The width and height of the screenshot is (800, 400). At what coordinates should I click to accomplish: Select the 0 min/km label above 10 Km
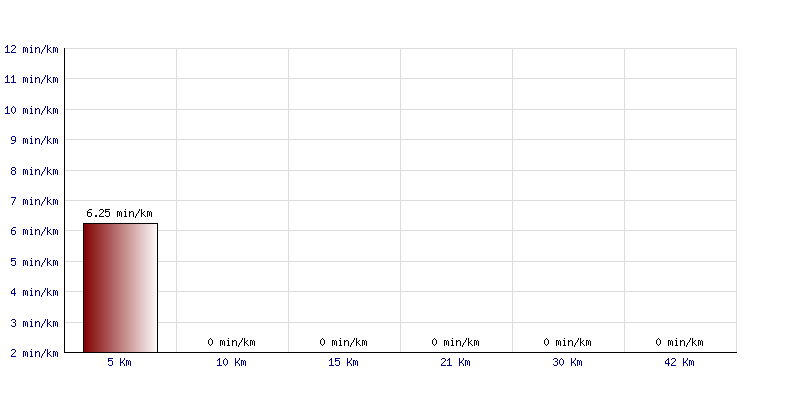(x=232, y=342)
